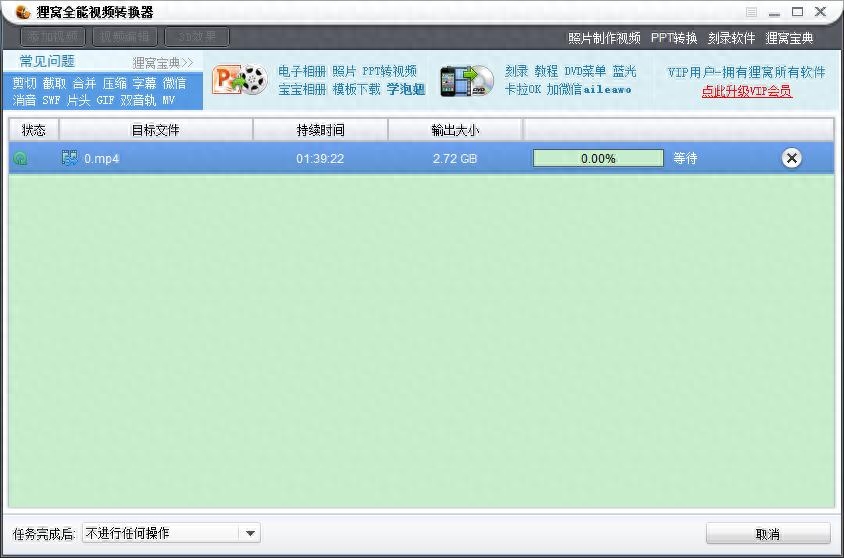This screenshot has width=844, height=558.
Task: Click the 视频编辑 toolbar button
Action: [125, 37]
